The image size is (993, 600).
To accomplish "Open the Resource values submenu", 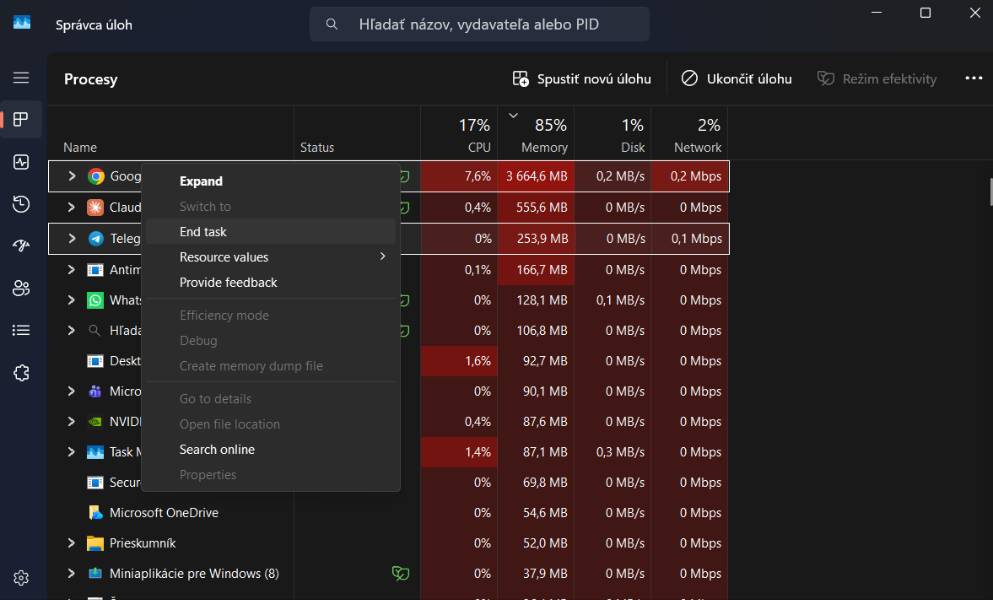I will coord(271,257).
